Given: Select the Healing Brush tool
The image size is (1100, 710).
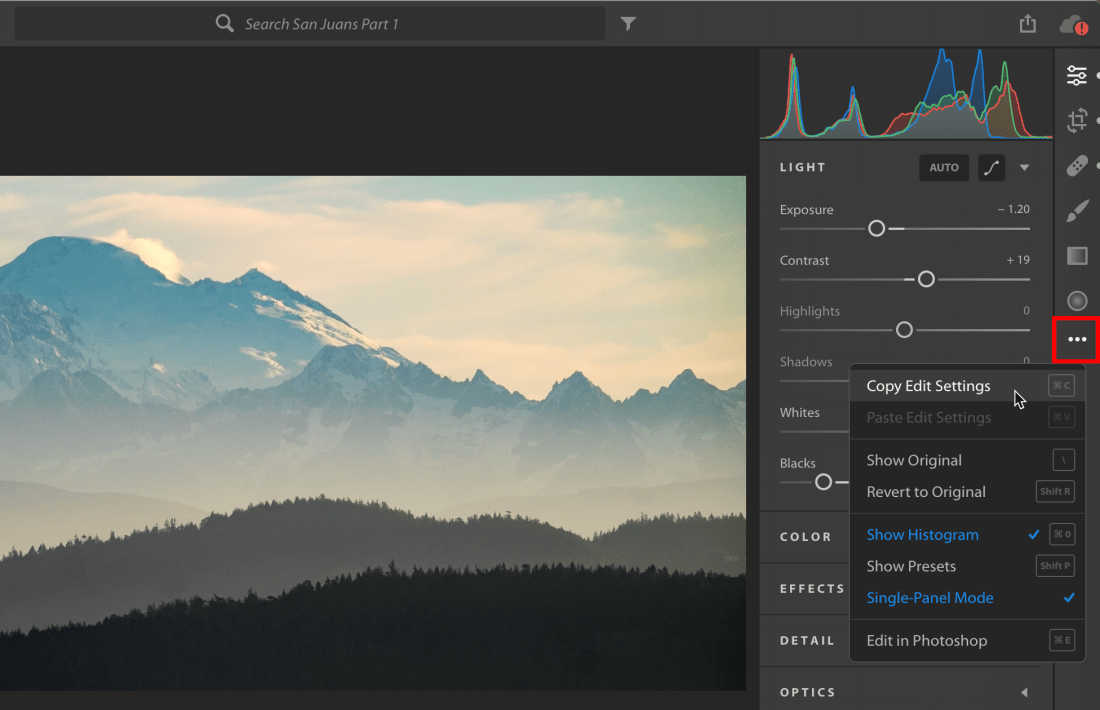Looking at the screenshot, I should (1076, 166).
